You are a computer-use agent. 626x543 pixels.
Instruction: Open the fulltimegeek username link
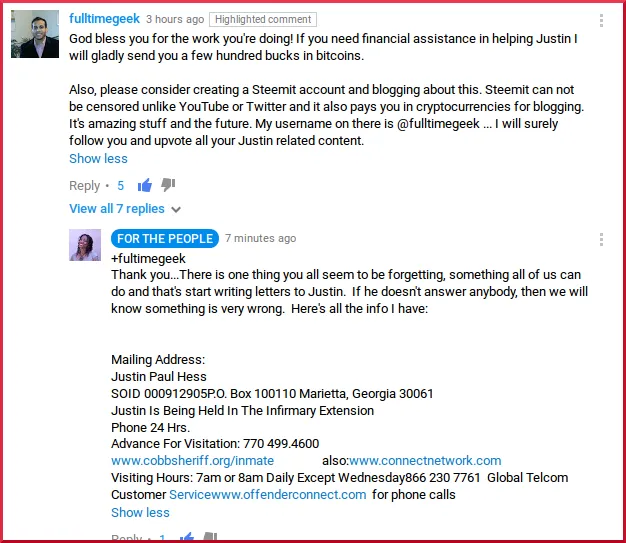click(104, 18)
